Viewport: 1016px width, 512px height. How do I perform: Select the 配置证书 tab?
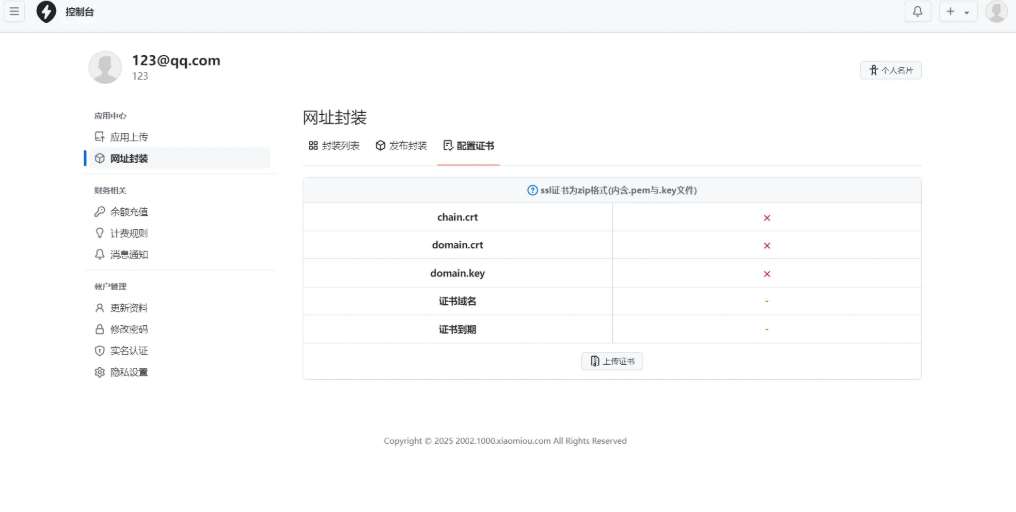(469, 146)
